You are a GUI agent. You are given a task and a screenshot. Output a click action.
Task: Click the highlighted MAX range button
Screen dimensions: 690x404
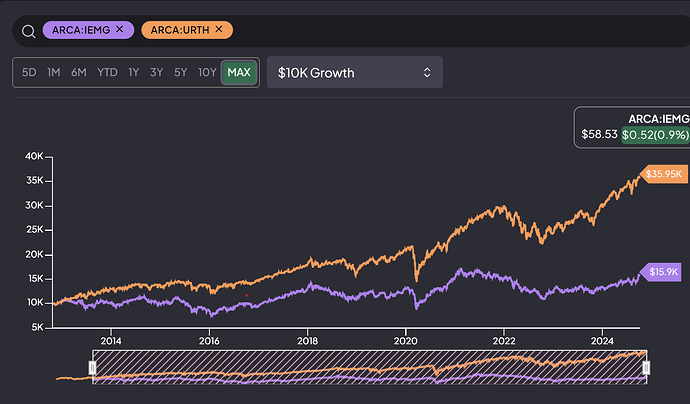[x=239, y=72]
